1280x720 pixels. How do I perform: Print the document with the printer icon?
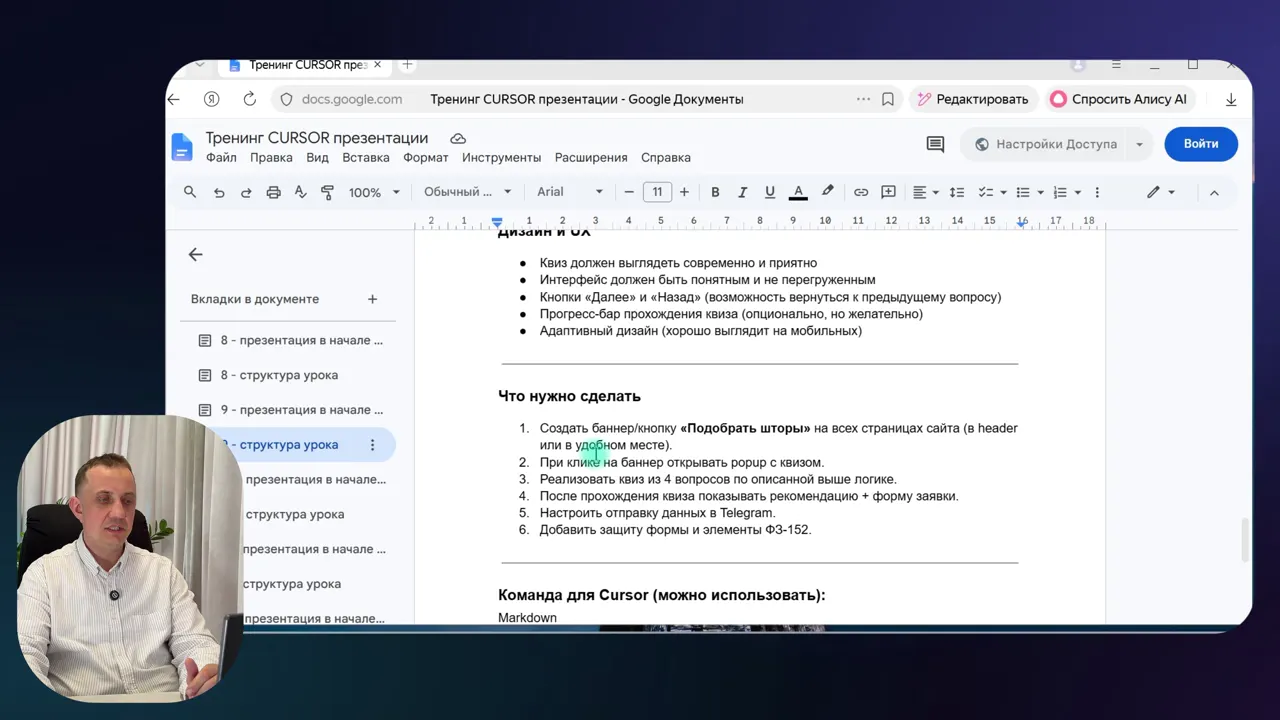click(273, 192)
